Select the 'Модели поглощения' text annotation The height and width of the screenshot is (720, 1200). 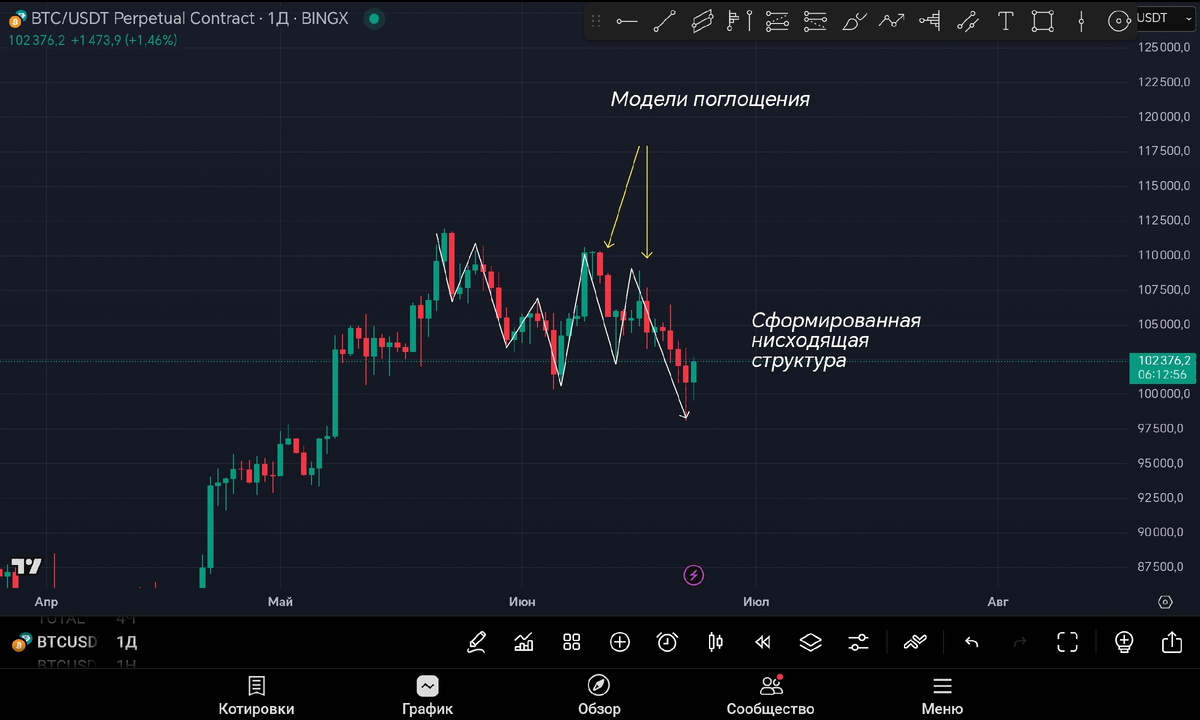710,100
